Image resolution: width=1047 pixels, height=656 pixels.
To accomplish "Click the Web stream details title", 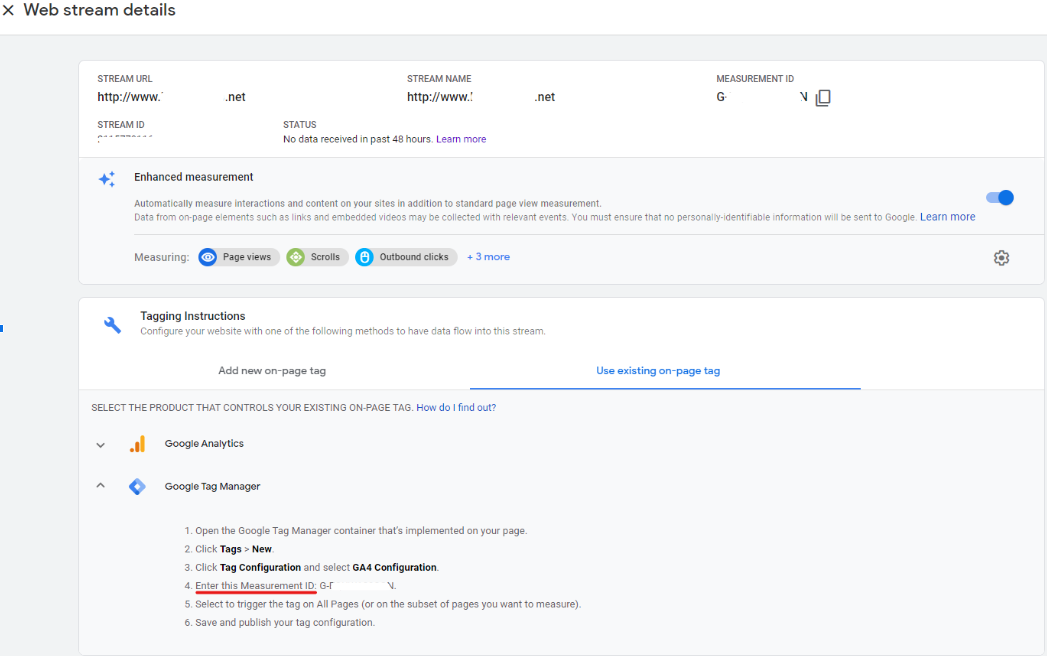I will pos(99,11).
